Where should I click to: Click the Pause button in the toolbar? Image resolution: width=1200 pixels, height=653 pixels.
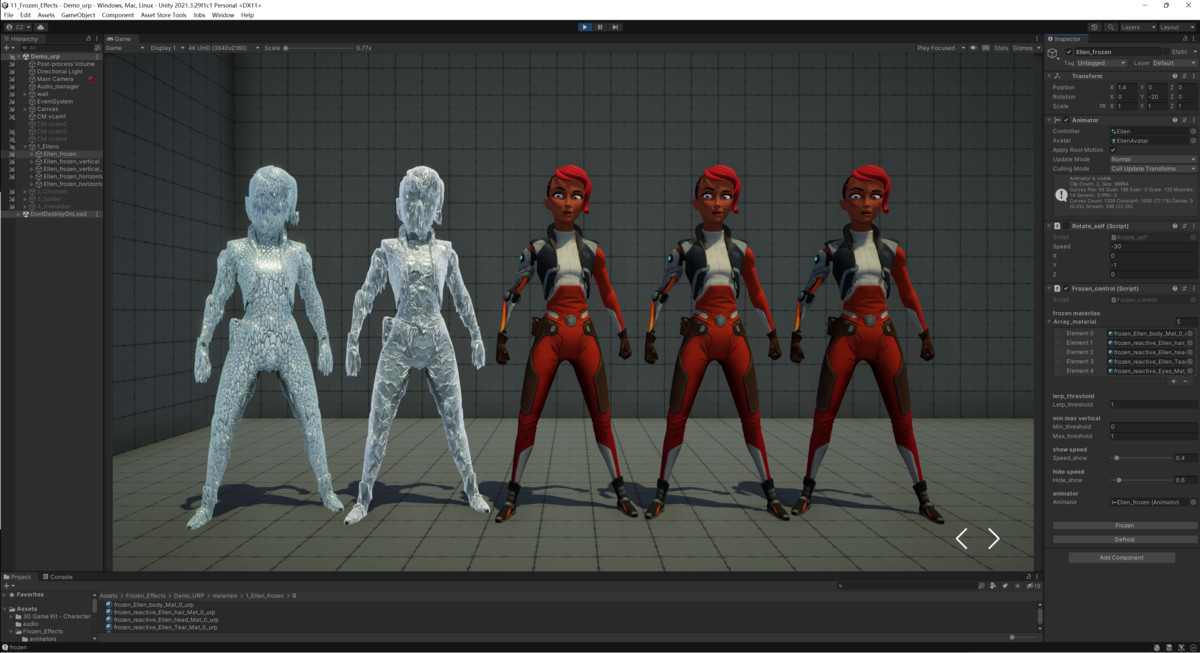(x=600, y=27)
